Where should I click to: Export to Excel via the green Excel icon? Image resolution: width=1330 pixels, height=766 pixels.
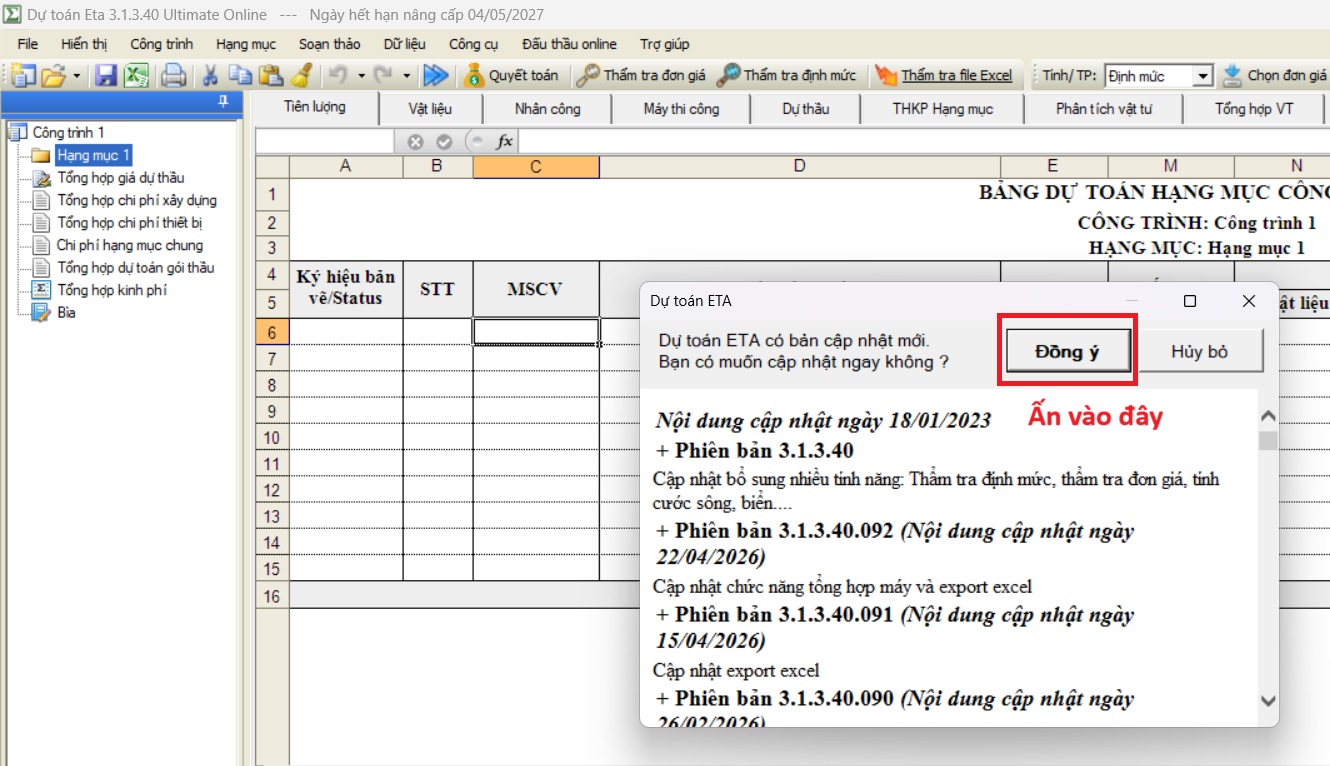click(136, 75)
